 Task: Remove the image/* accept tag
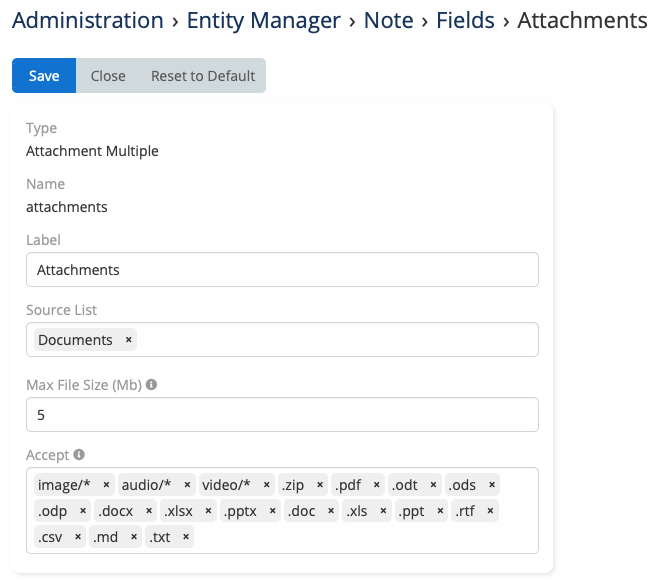coord(106,485)
